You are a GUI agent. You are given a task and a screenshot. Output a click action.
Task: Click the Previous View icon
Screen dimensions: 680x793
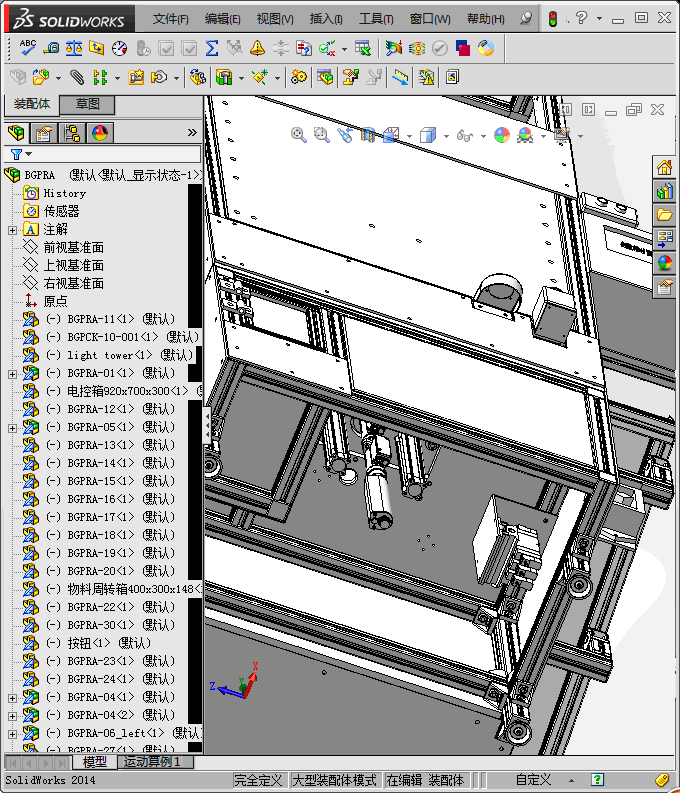345,135
